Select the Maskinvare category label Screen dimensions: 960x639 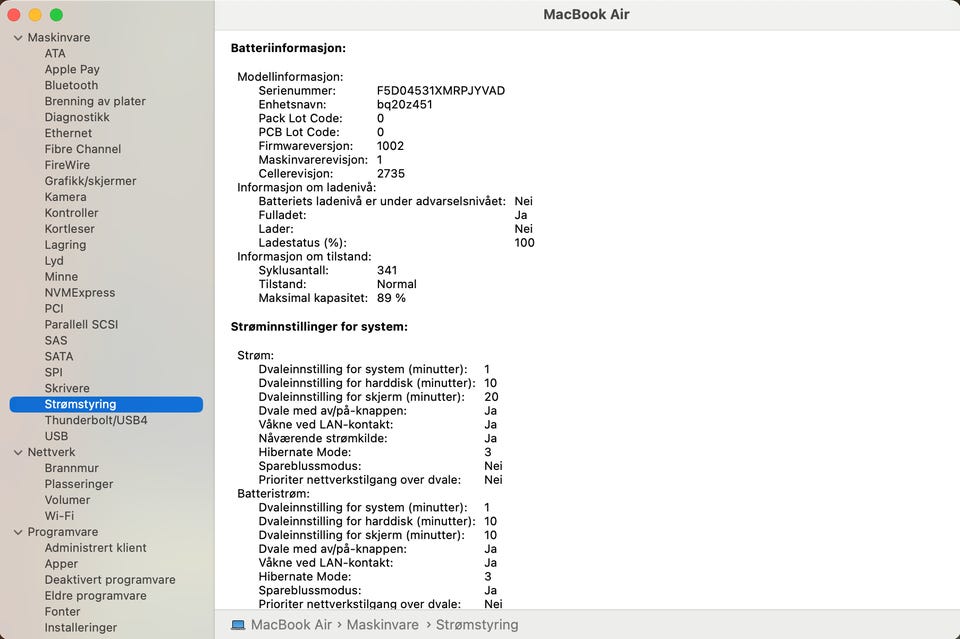point(59,37)
